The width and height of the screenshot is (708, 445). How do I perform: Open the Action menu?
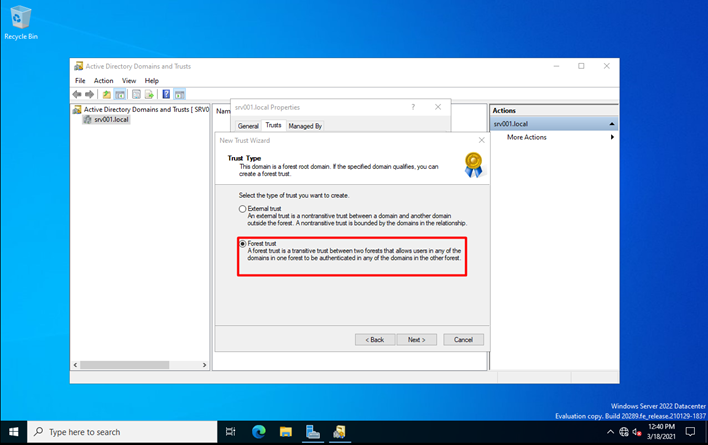click(103, 81)
